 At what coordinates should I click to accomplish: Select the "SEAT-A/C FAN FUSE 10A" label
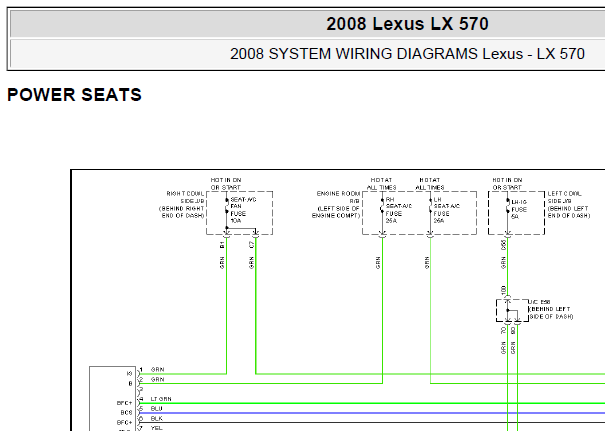click(243, 210)
